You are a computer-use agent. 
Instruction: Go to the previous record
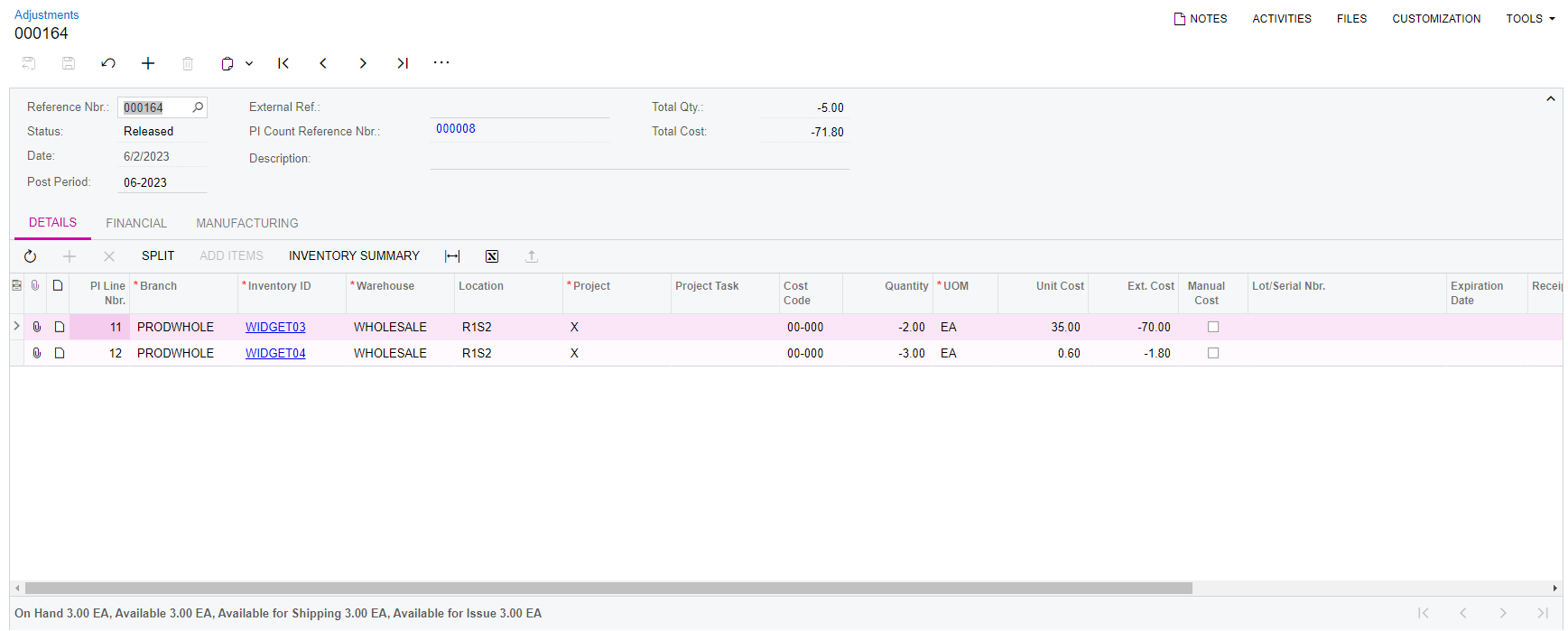point(323,63)
